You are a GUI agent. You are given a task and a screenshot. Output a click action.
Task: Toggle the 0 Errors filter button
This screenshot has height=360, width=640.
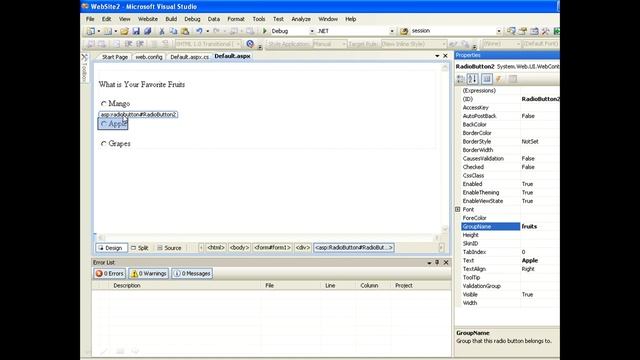pos(109,273)
